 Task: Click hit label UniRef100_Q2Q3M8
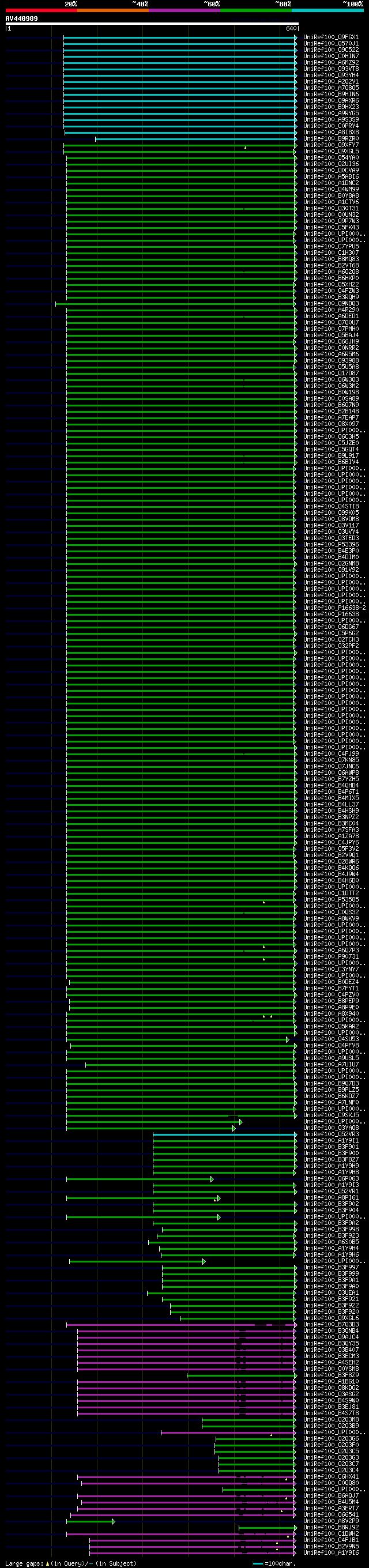click(332, 1419)
